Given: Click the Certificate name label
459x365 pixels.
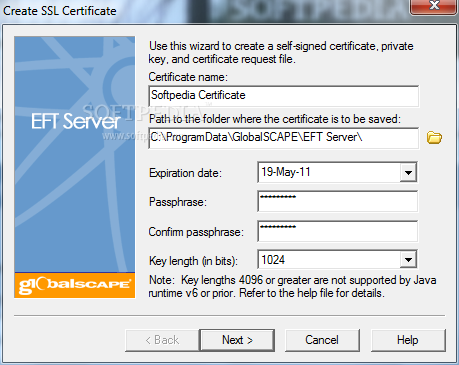Looking at the screenshot, I should point(188,77).
